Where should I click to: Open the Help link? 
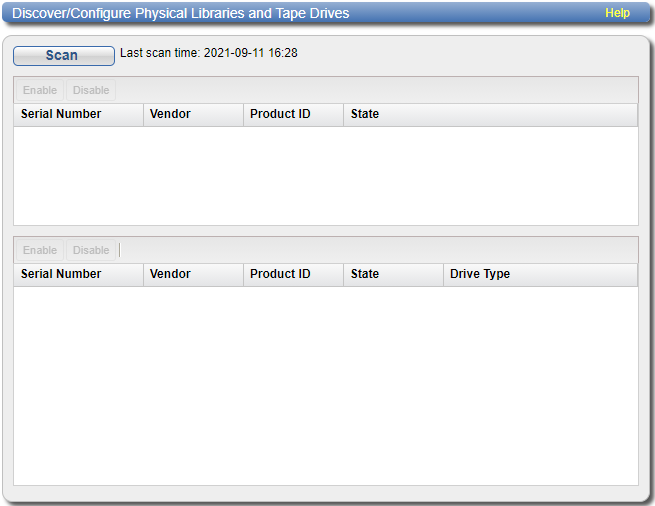617,13
